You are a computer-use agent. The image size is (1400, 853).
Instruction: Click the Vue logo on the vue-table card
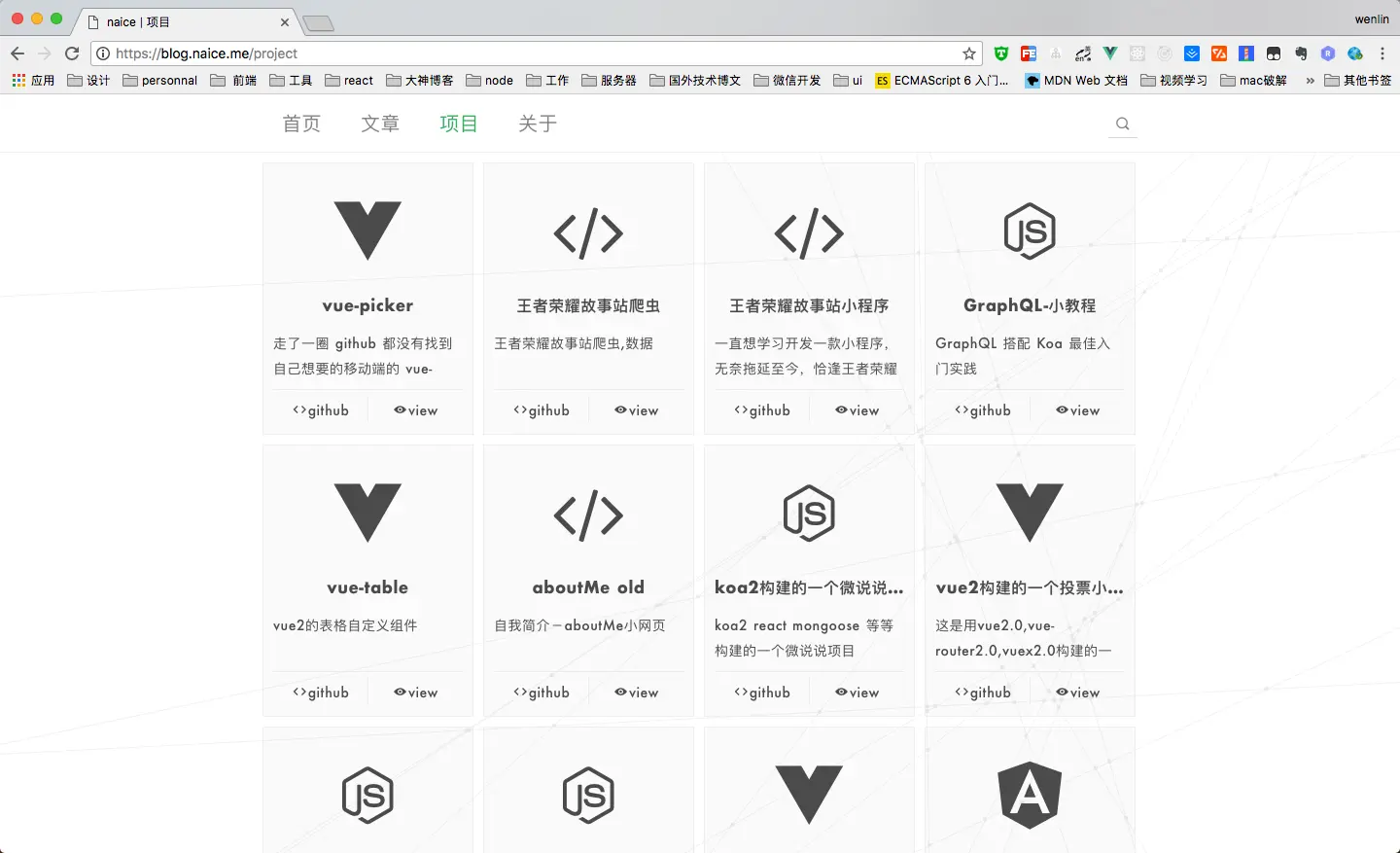367,513
